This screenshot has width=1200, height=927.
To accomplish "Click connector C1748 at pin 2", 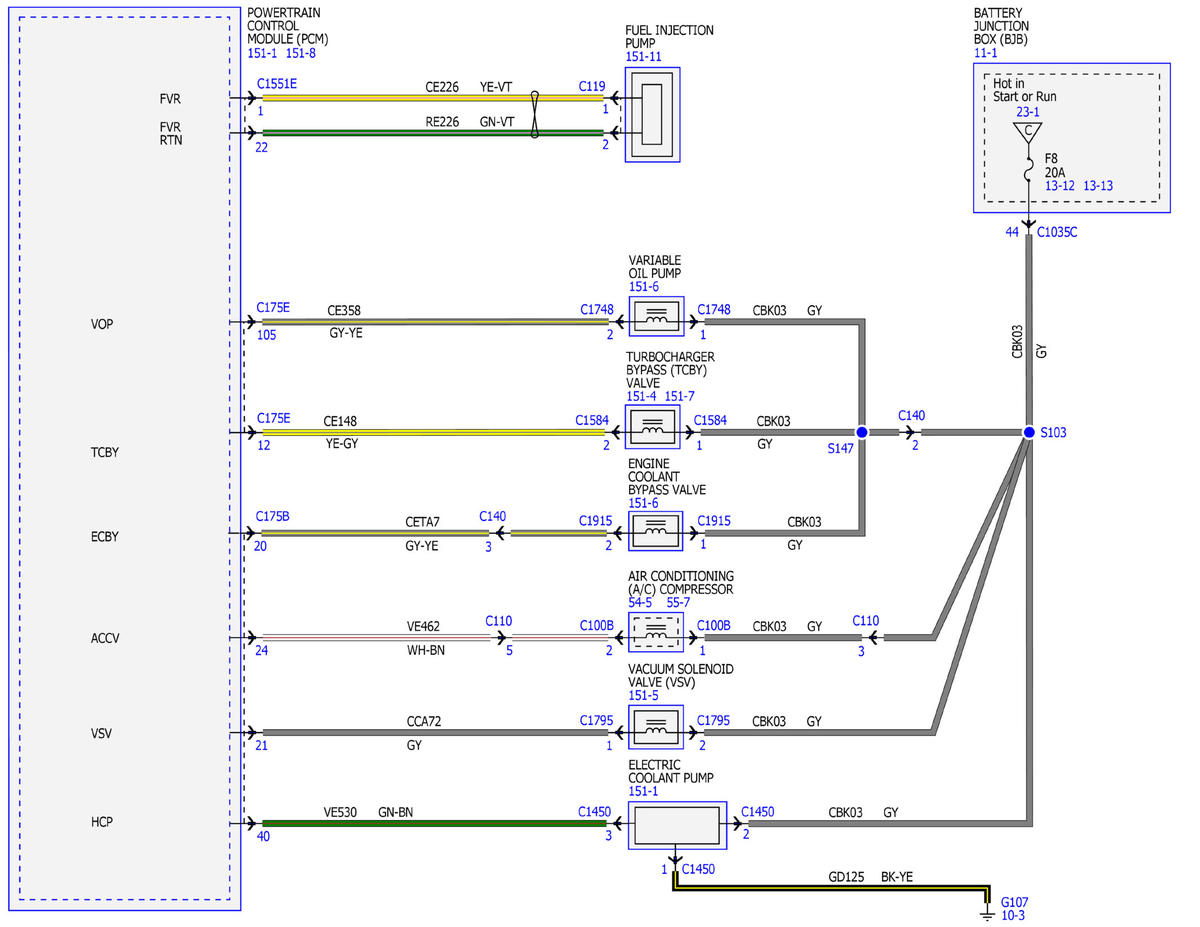I will [597, 310].
